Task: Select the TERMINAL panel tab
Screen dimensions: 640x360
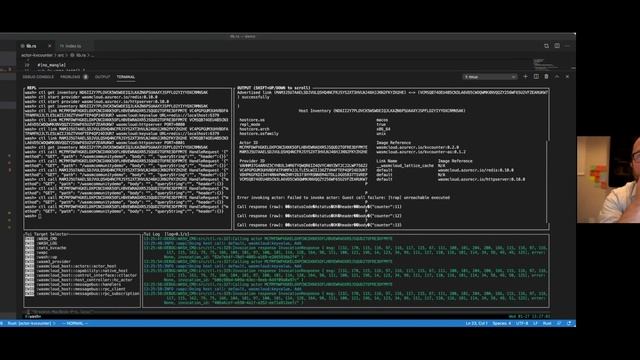Action: [125, 77]
